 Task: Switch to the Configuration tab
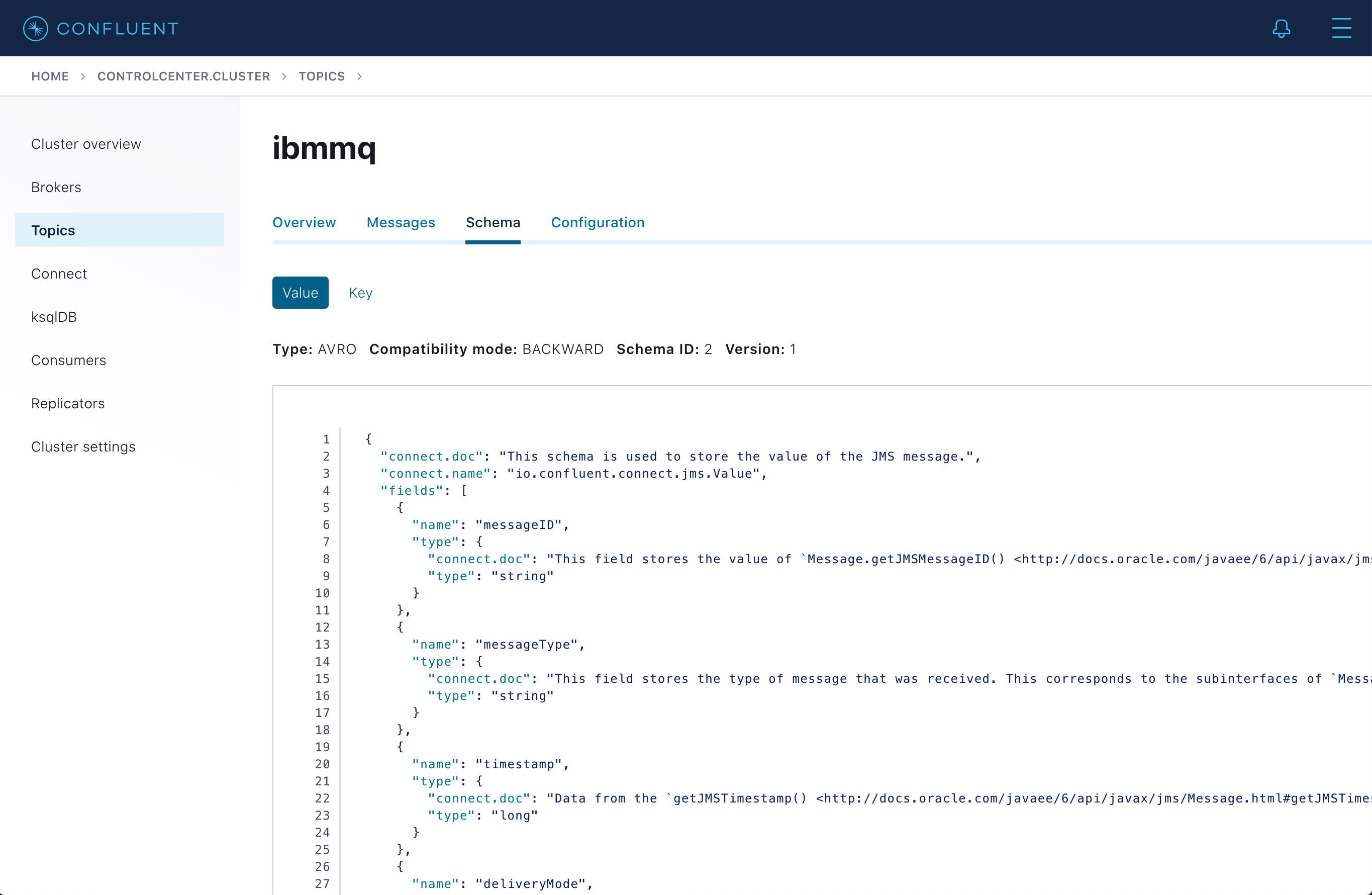[597, 223]
